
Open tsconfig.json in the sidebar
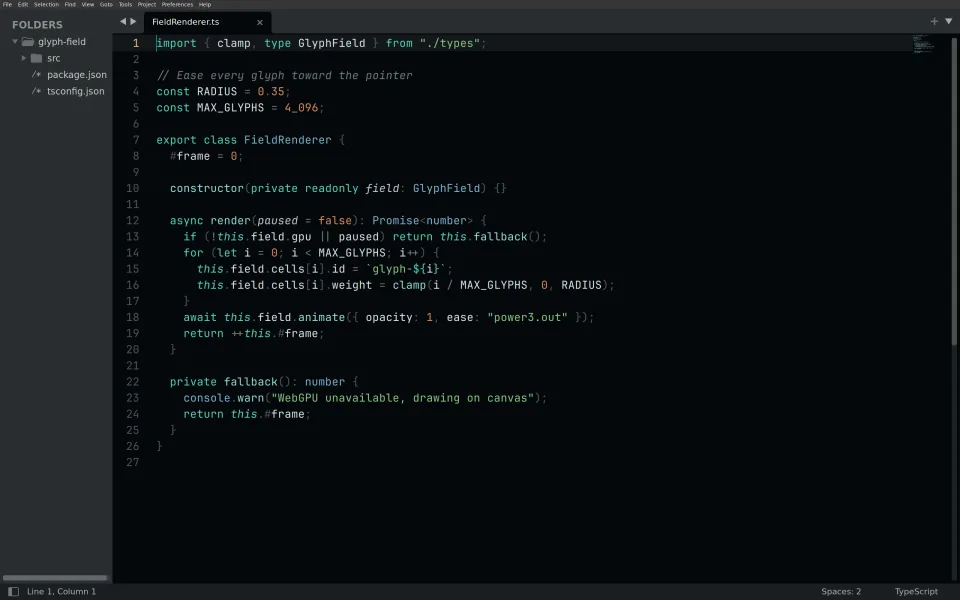pos(75,91)
